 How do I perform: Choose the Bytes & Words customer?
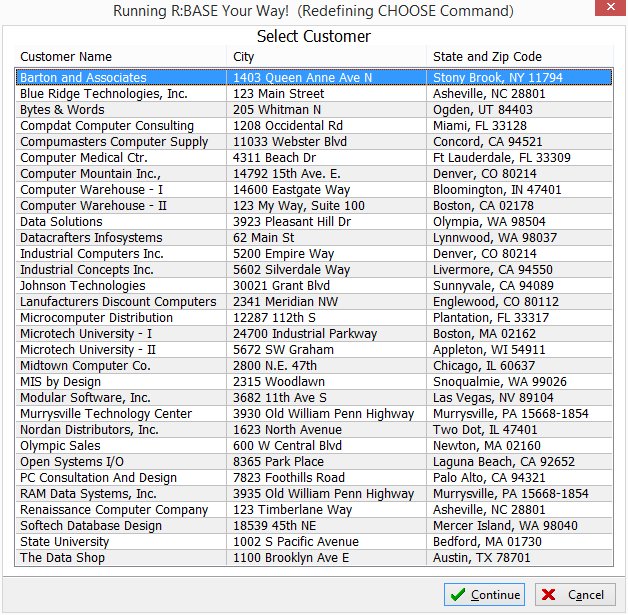[62, 110]
